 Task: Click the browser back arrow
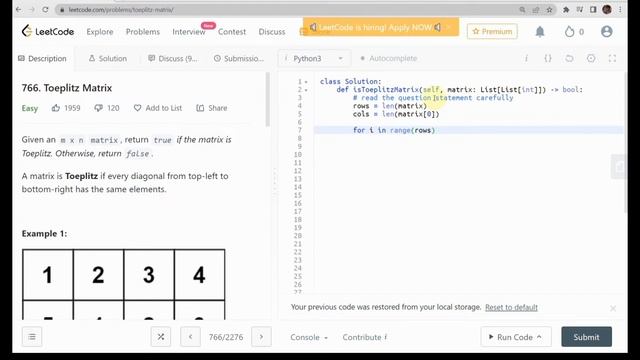pos(19,9)
